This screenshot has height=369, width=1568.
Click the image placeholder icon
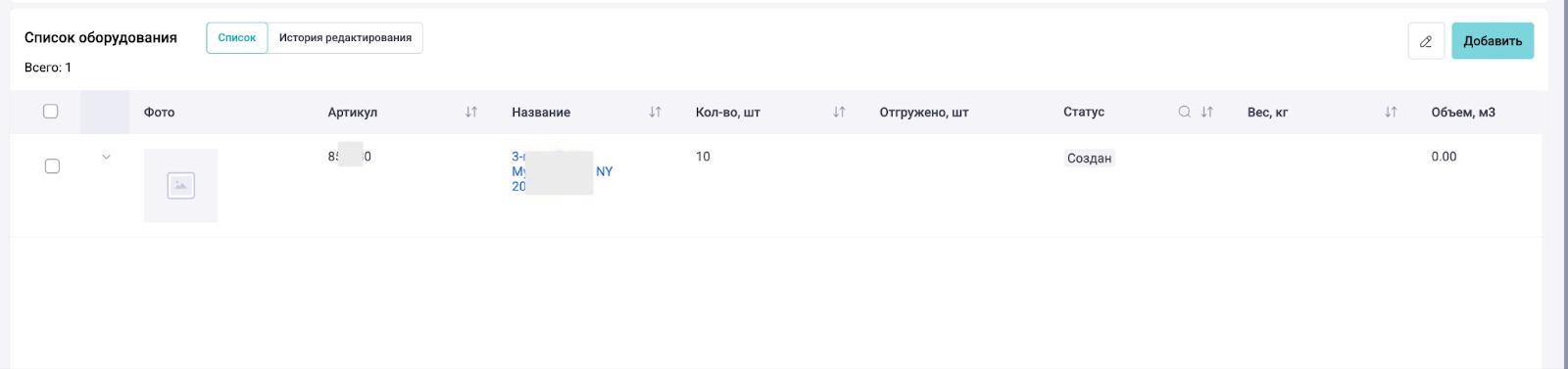coord(181,186)
